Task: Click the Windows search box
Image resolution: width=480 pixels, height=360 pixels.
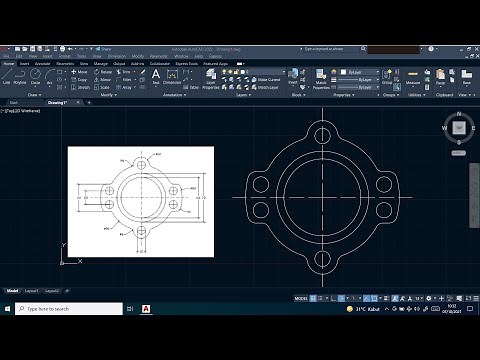Action: click(x=69, y=309)
